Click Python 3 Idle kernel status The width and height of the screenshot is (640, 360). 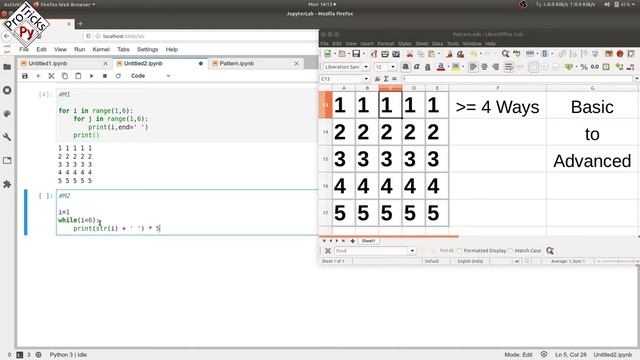(x=68, y=355)
